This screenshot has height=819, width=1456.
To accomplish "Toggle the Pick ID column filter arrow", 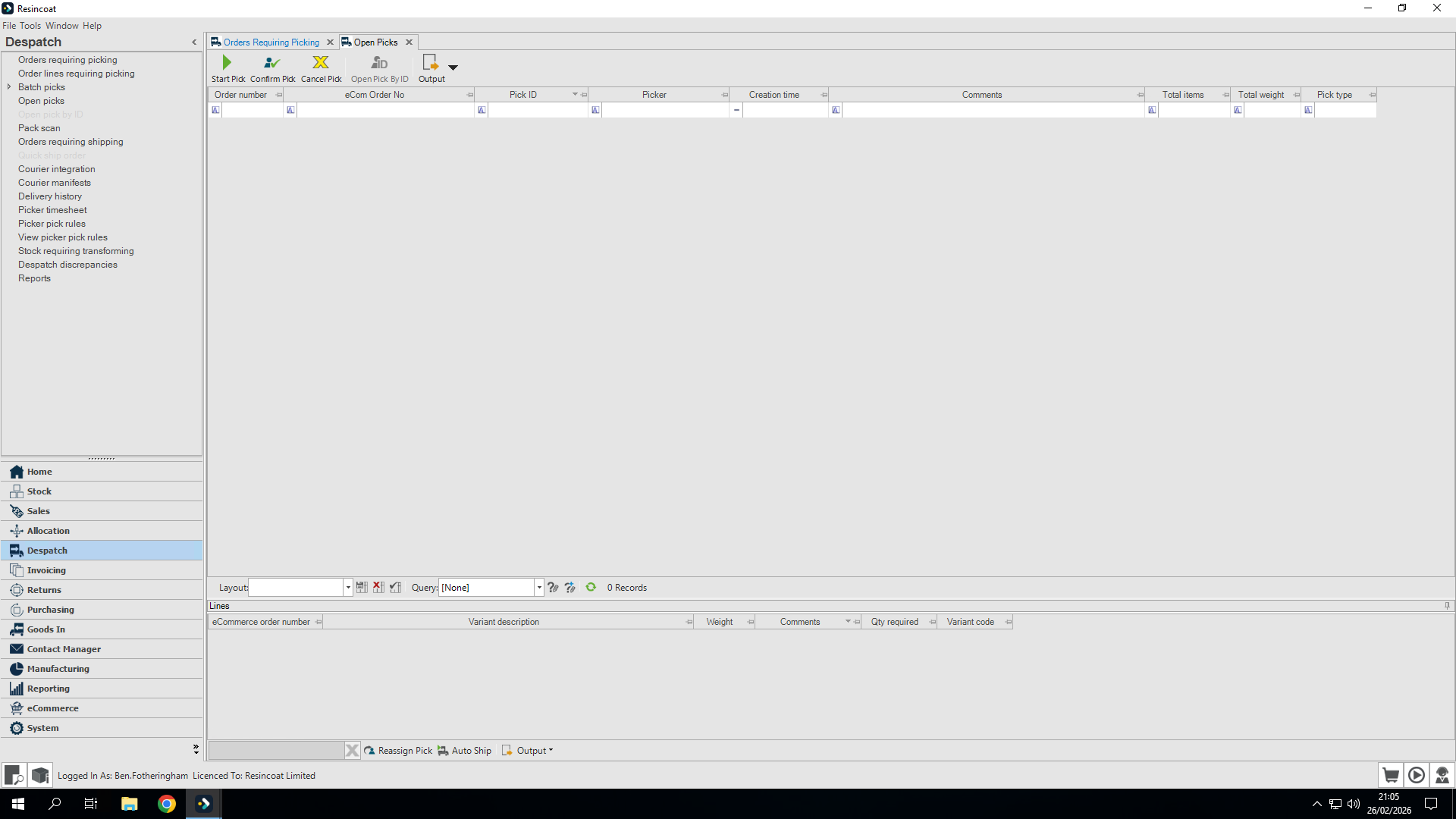I will pos(575,94).
